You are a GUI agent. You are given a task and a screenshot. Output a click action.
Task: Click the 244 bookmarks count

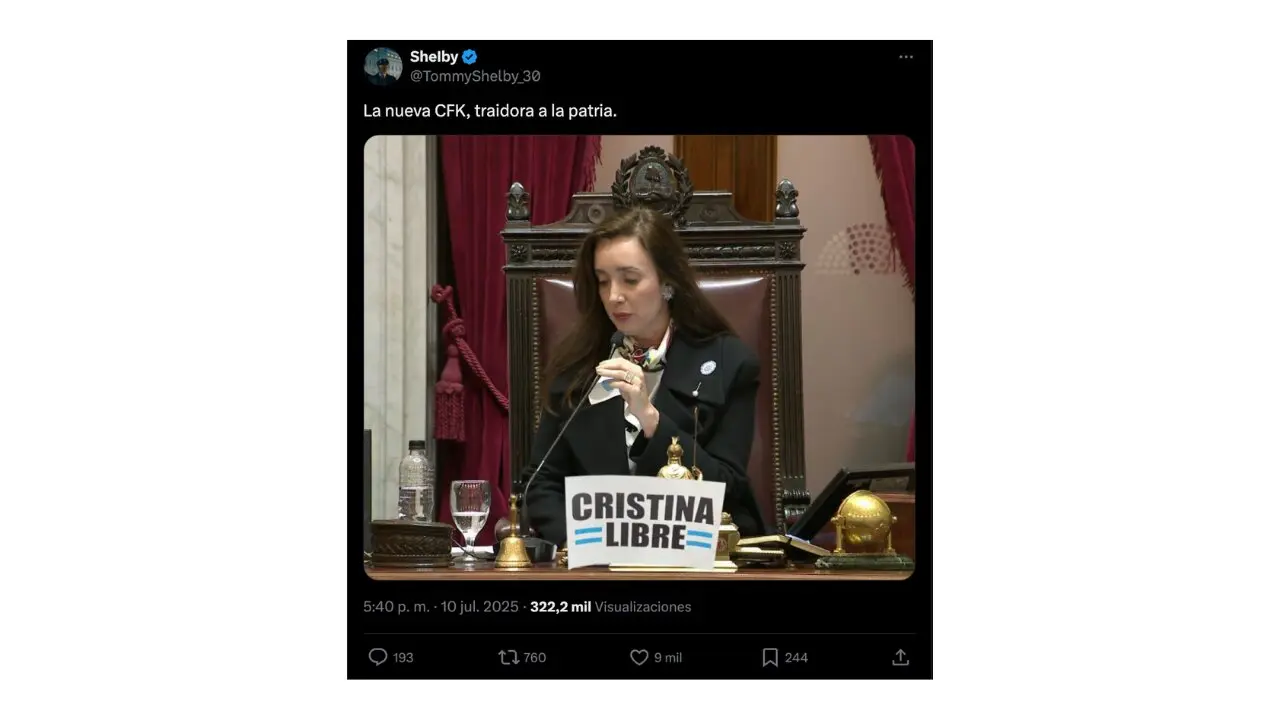[796, 658]
